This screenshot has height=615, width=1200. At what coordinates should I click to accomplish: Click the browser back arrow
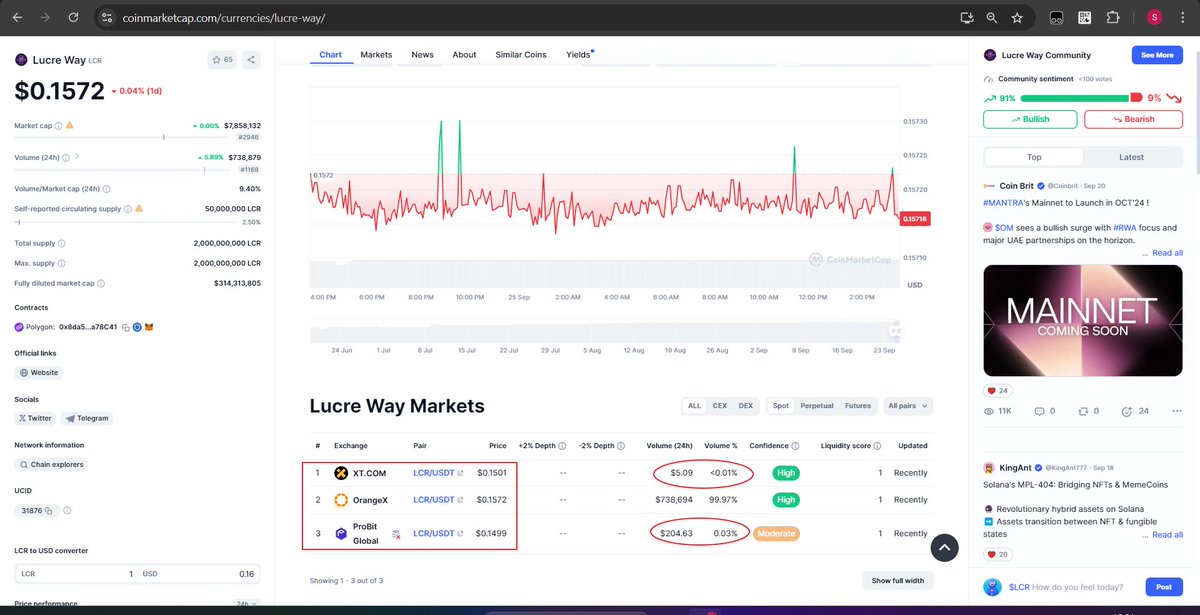(x=17, y=18)
